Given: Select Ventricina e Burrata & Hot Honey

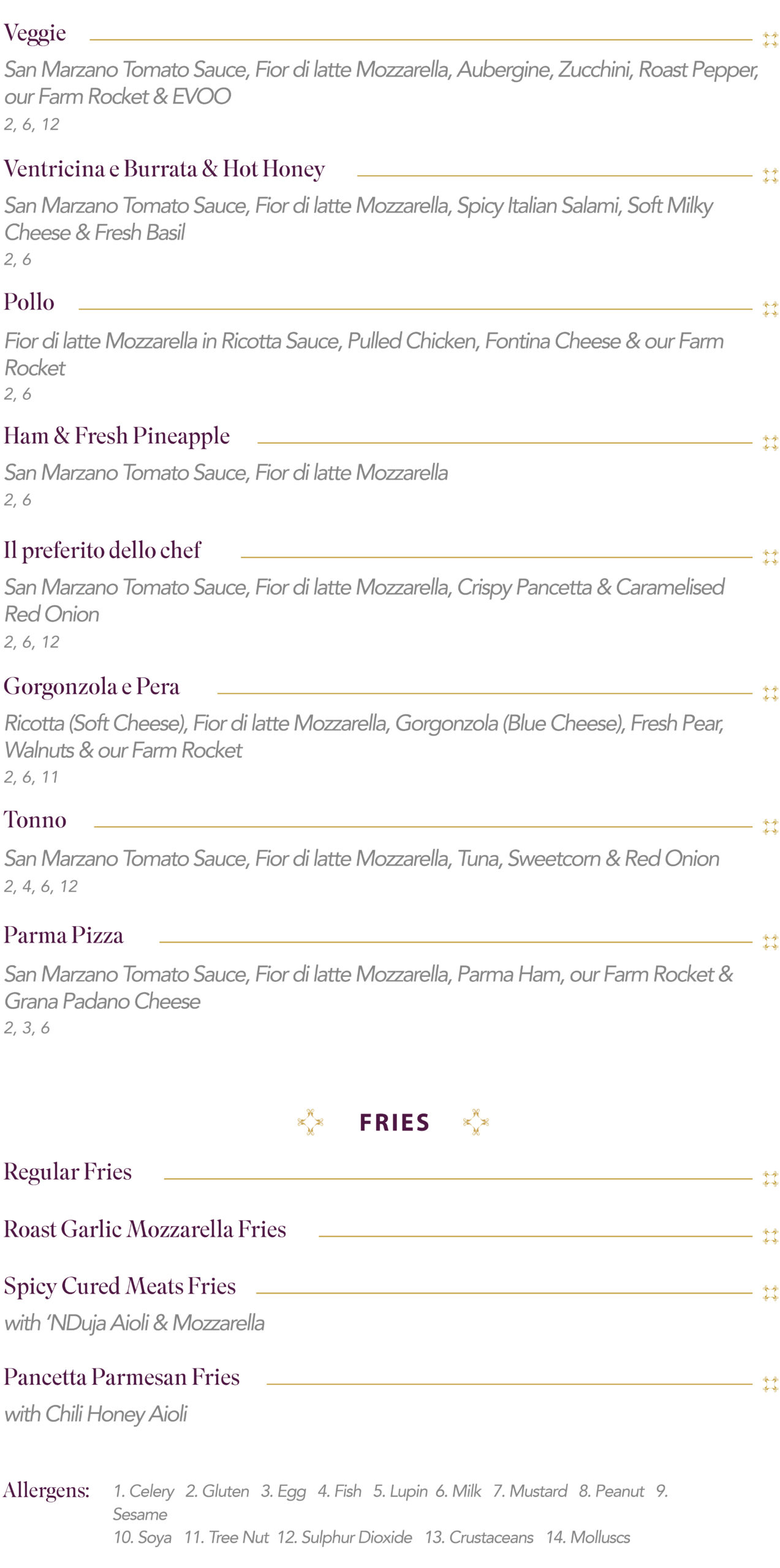Looking at the screenshot, I should (x=164, y=169).
